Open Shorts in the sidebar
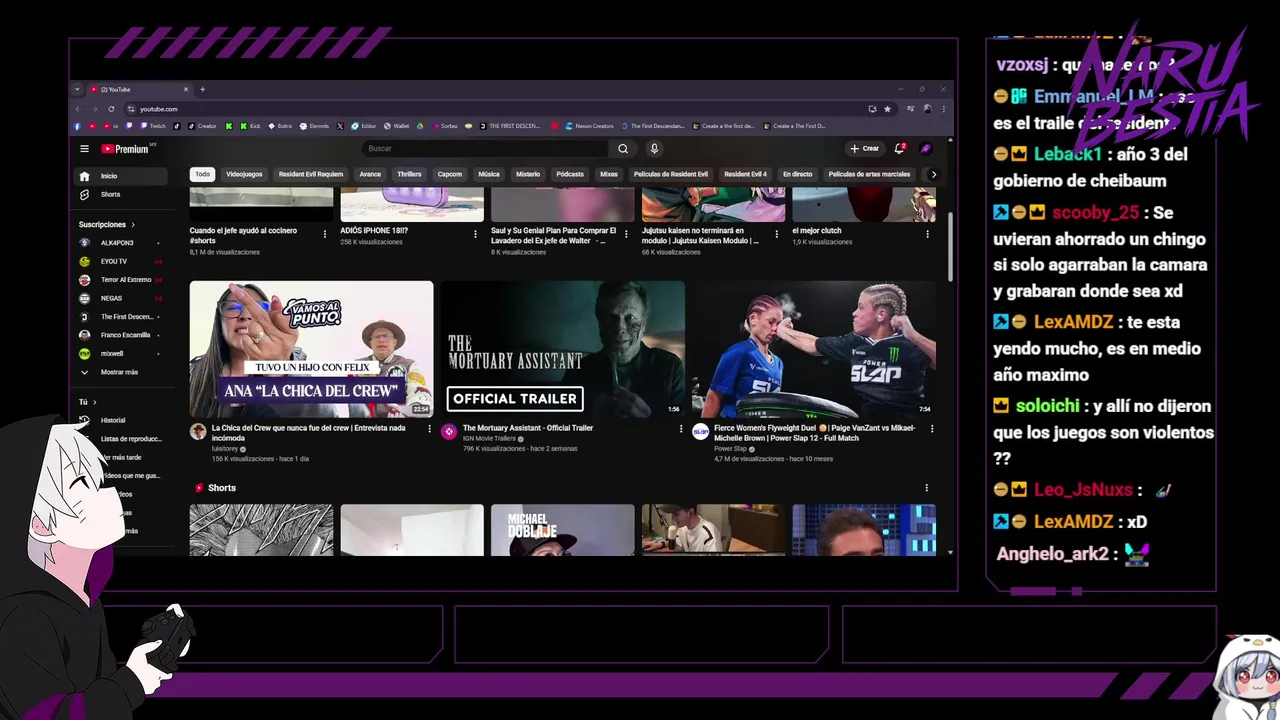Image resolution: width=1280 pixels, height=720 pixels. tap(122, 194)
